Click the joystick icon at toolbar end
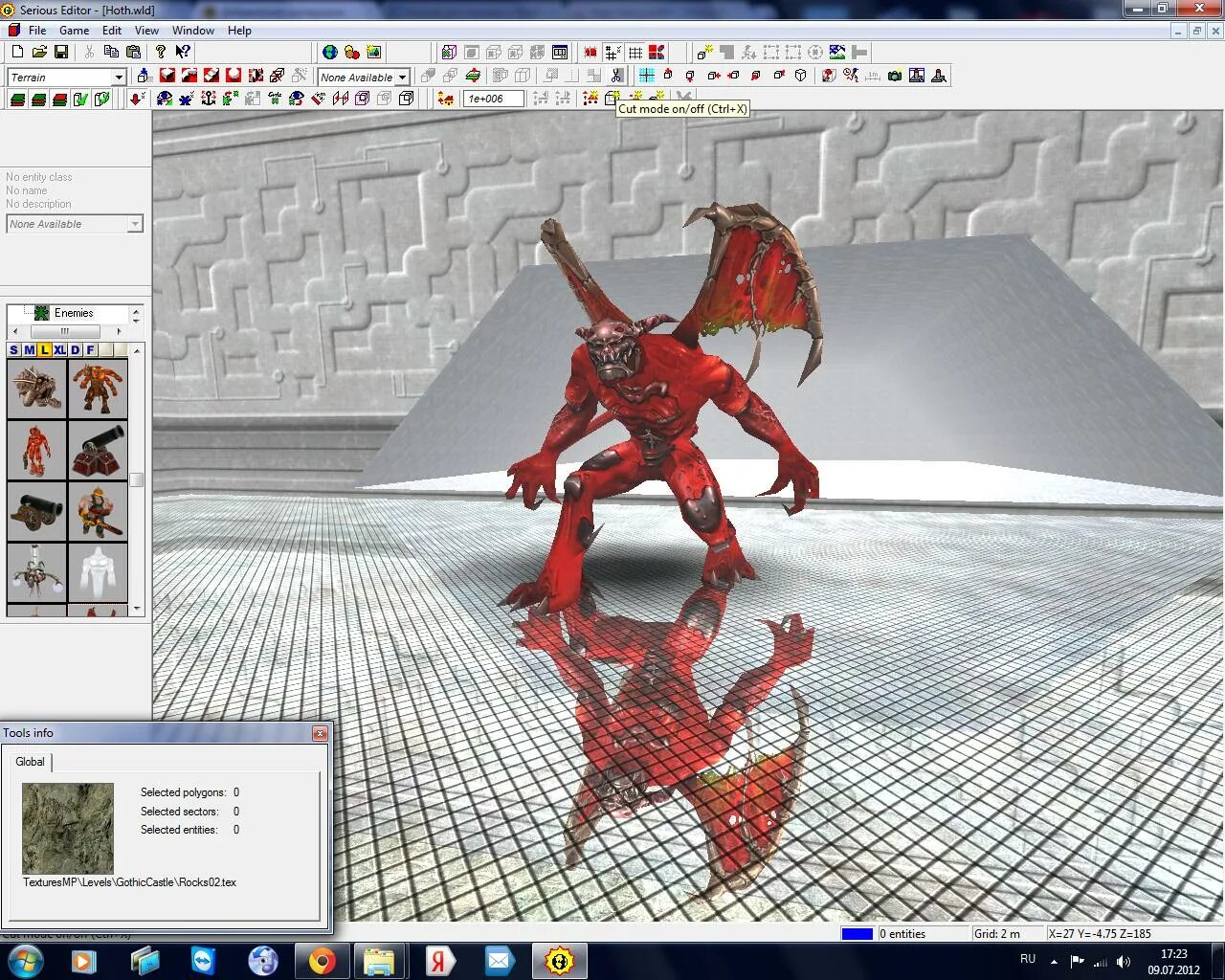 [939, 75]
